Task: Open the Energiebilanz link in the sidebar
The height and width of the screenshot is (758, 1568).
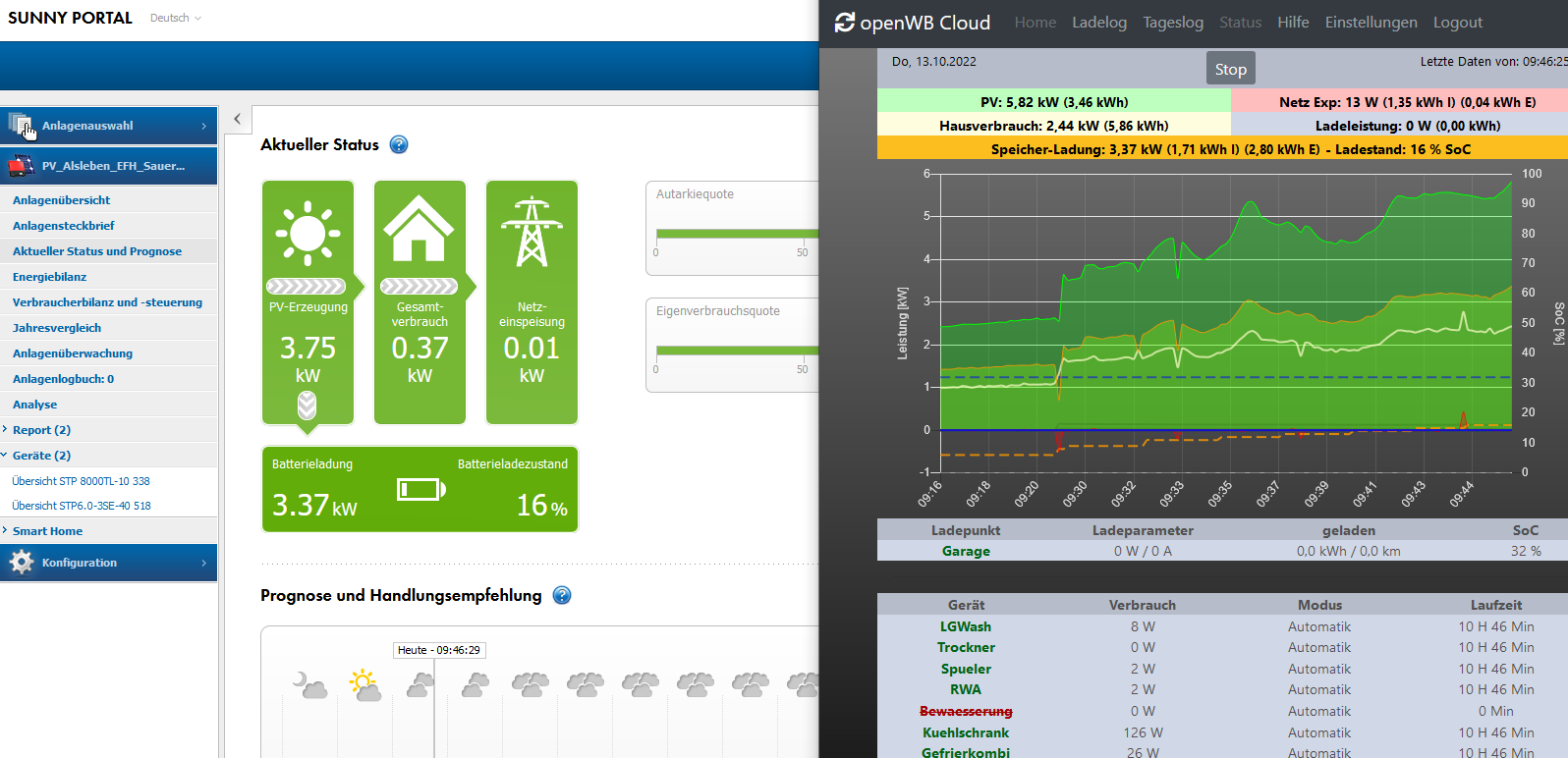Action: [50, 277]
